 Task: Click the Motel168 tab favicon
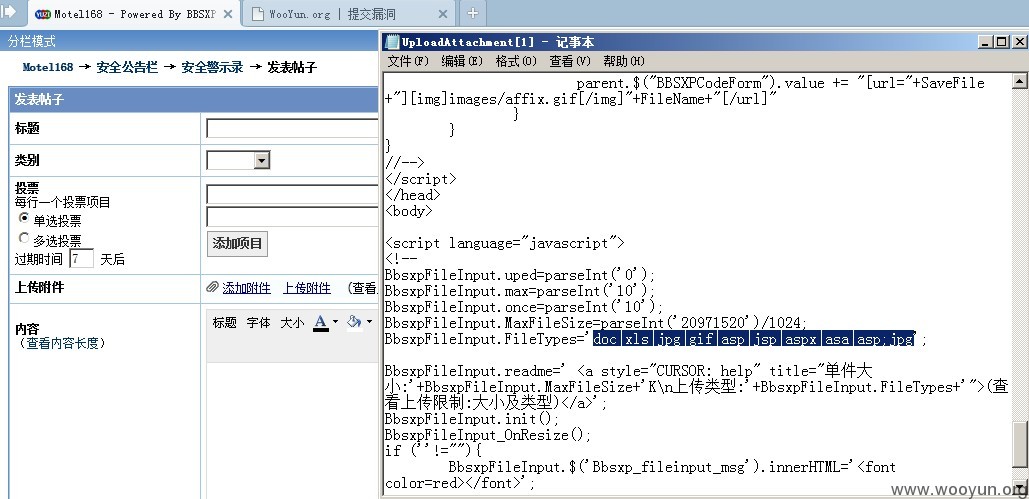pyautogui.click(x=43, y=14)
